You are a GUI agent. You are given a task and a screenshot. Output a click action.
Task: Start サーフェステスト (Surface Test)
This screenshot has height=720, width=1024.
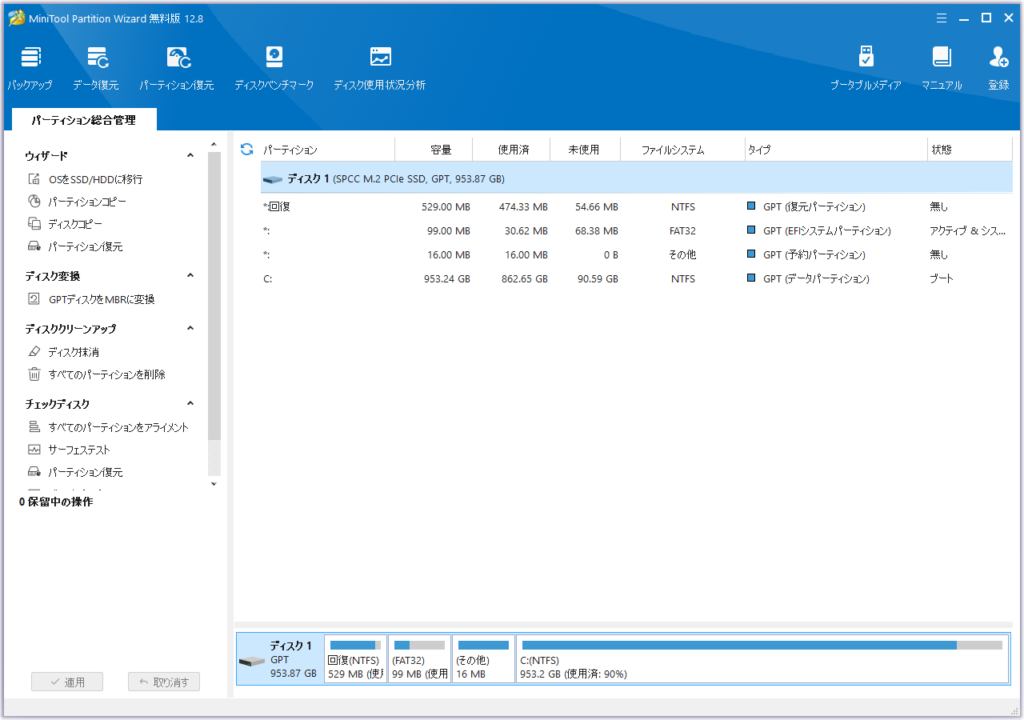pos(80,449)
